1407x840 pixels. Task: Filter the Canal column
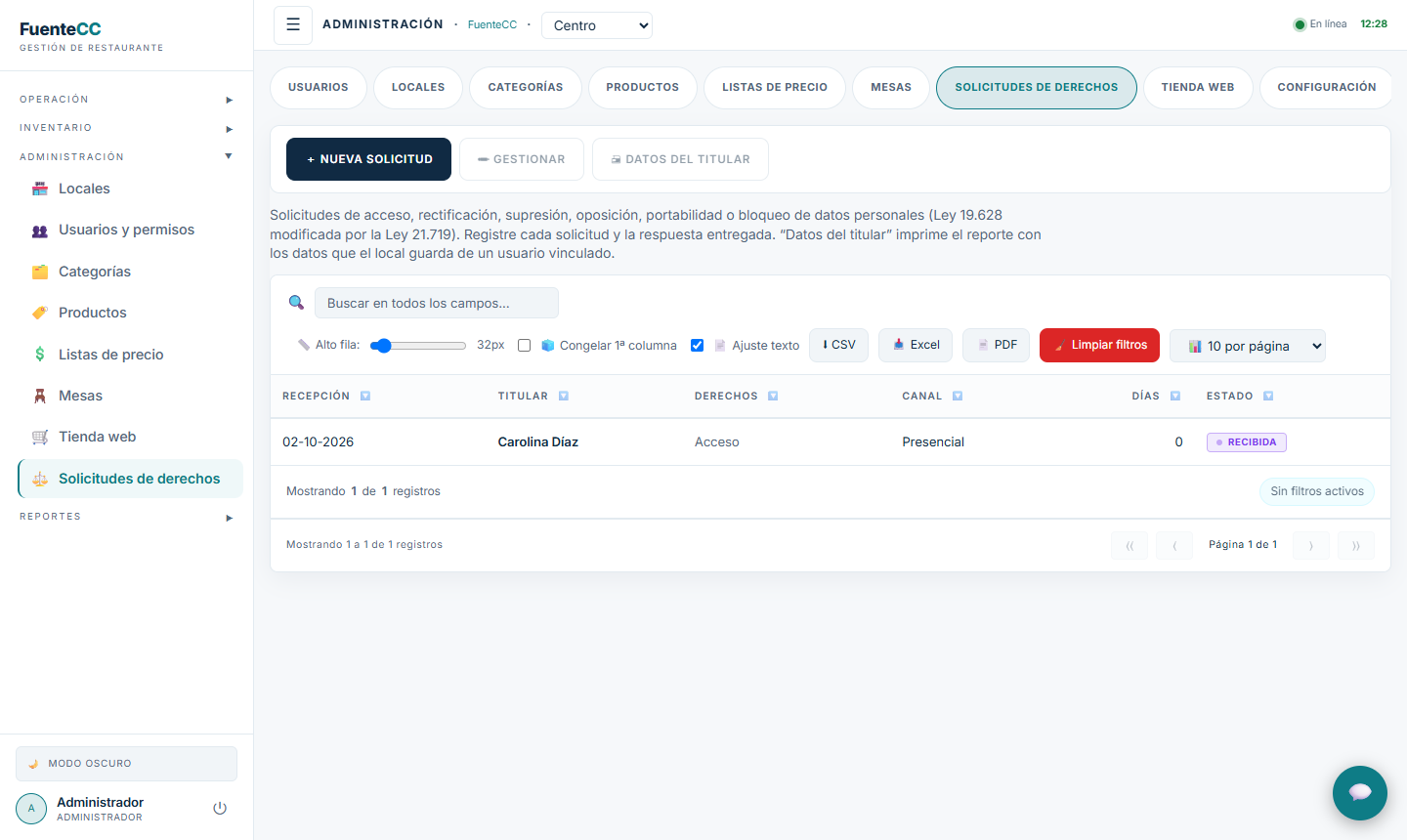pos(958,397)
